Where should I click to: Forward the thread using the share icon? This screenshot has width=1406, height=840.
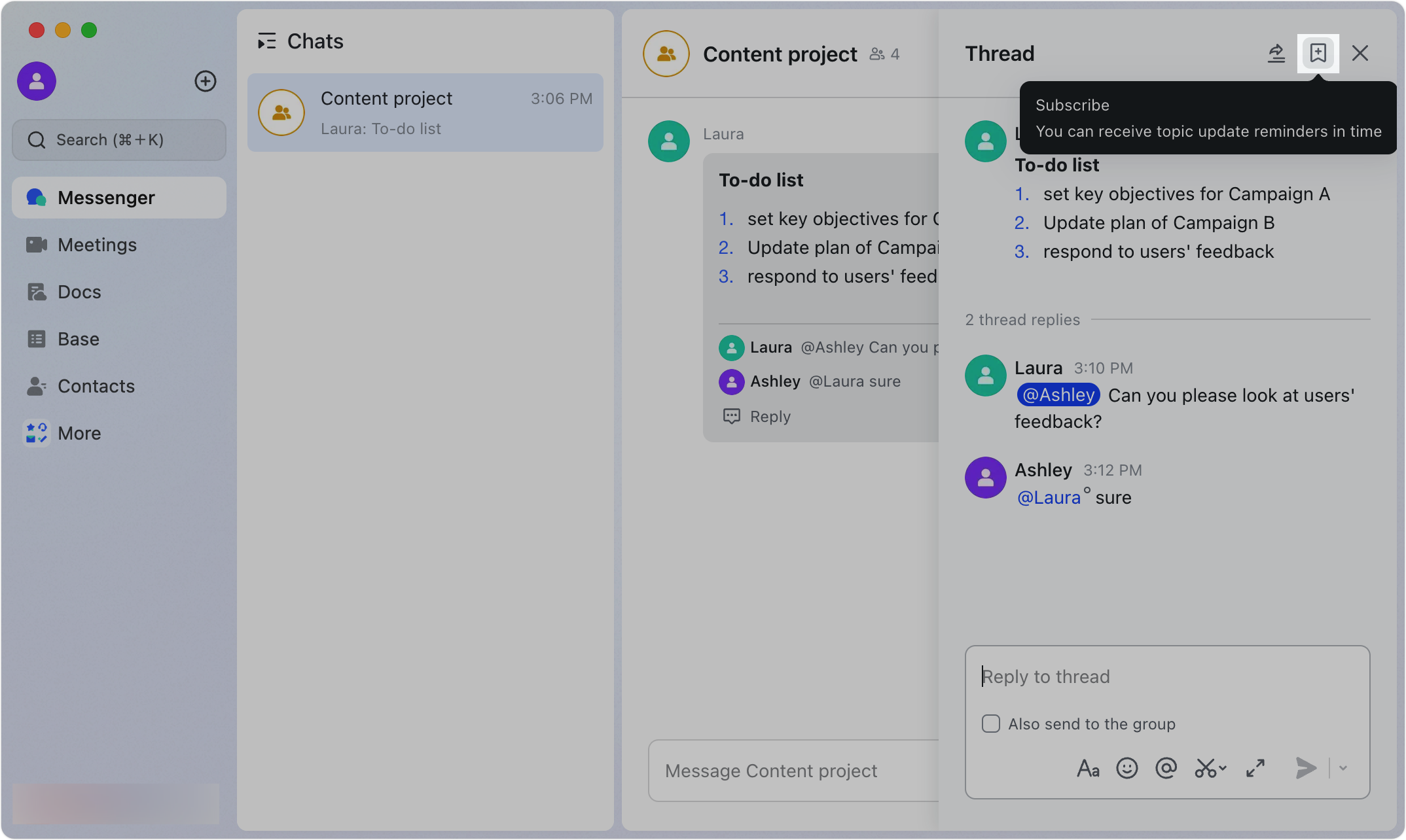pos(1276,54)
